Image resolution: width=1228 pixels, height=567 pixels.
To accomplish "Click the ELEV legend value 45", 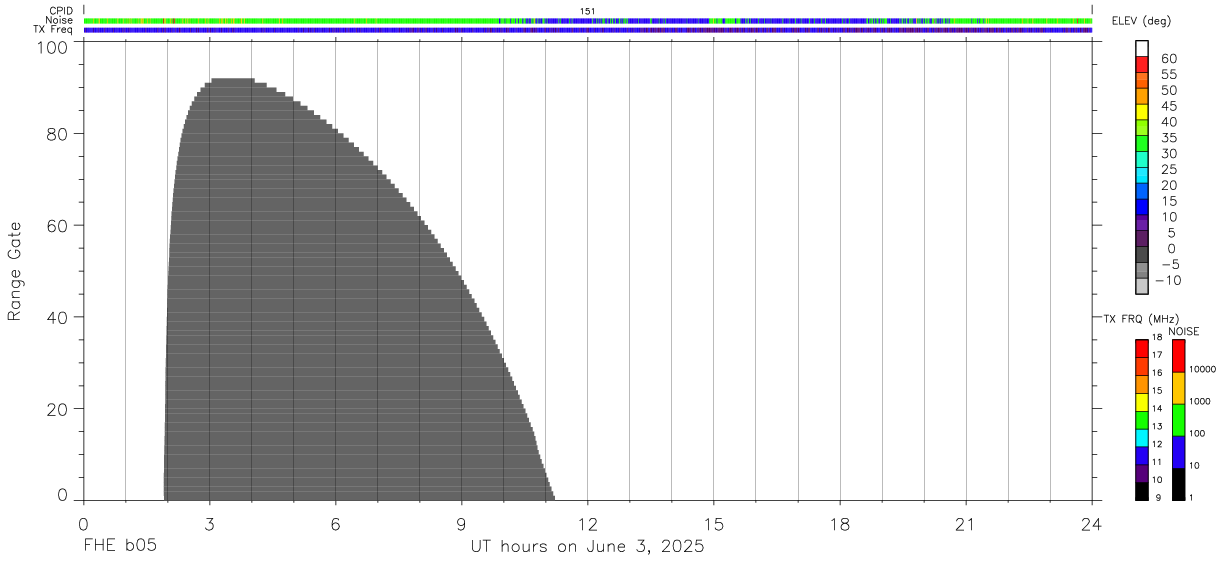I will tap(1168, 106).
